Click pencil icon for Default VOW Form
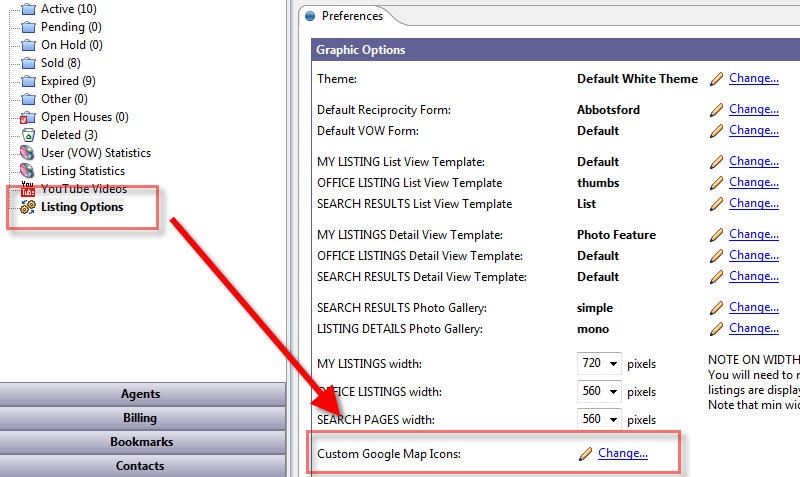Screen dimensions: 800x477 (716, 131)
